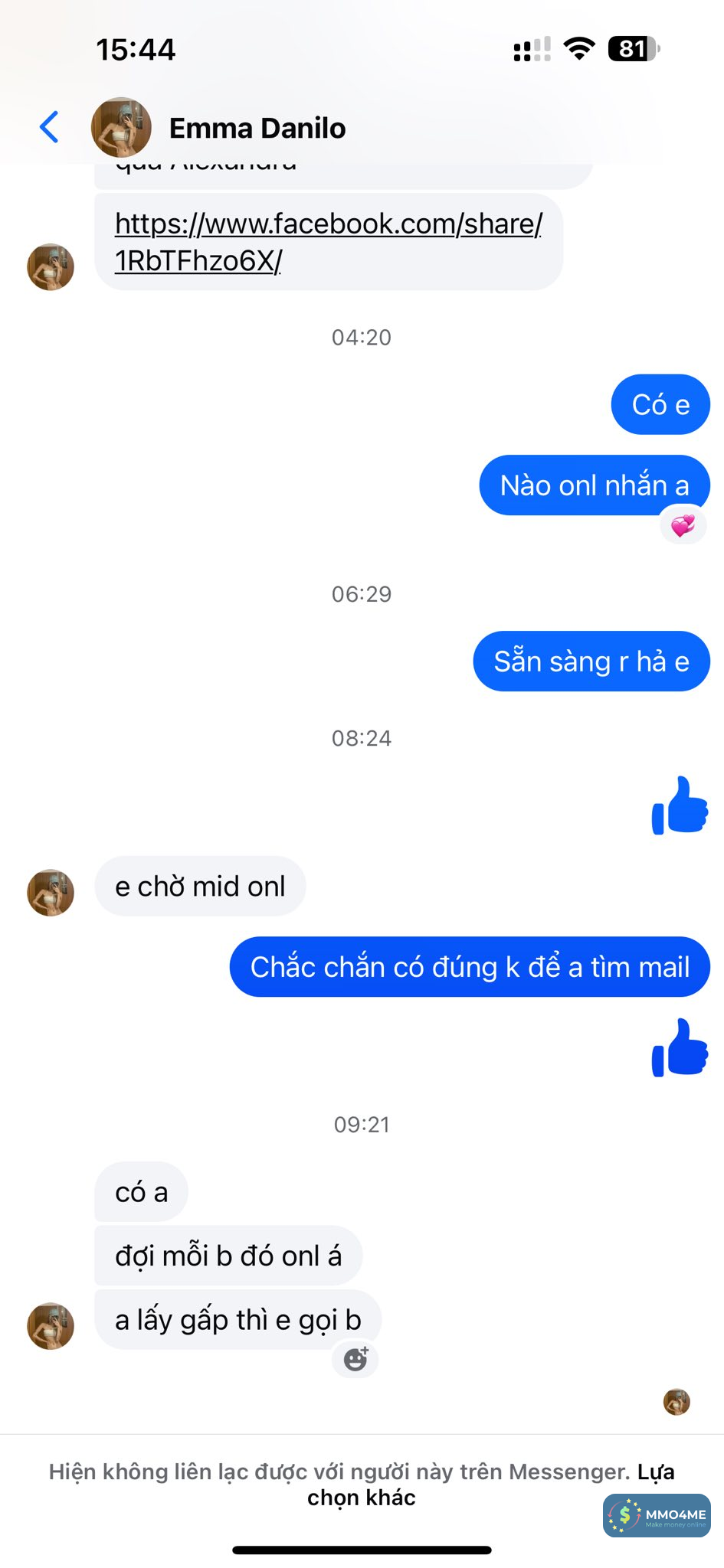Viewport: 724px width, 1568px height.
Task: Tap the first blue thumbs-up sticker
Action: coord(680,805)
